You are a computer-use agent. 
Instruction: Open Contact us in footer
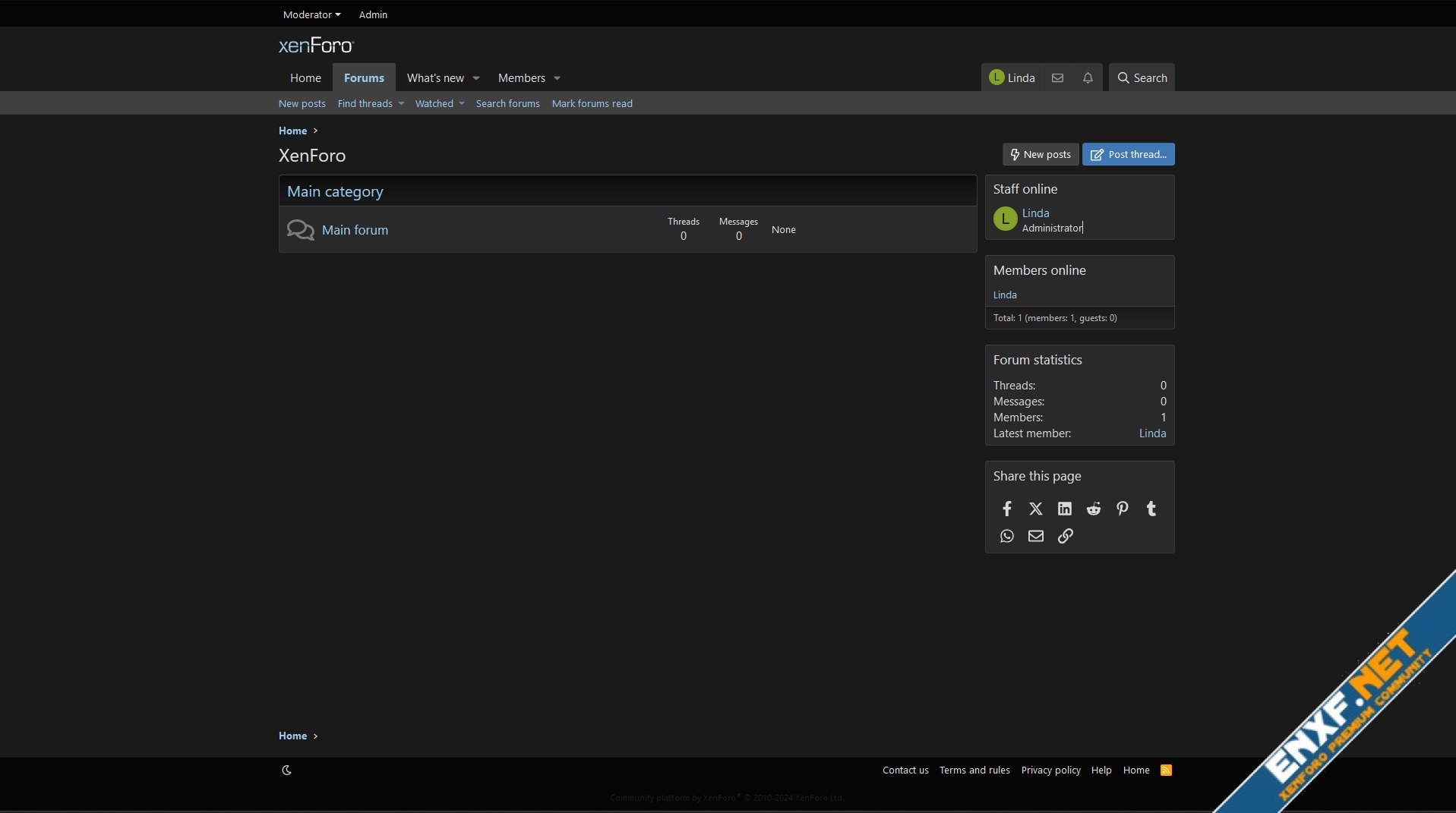pyautogui.click(x=905, y=770)
